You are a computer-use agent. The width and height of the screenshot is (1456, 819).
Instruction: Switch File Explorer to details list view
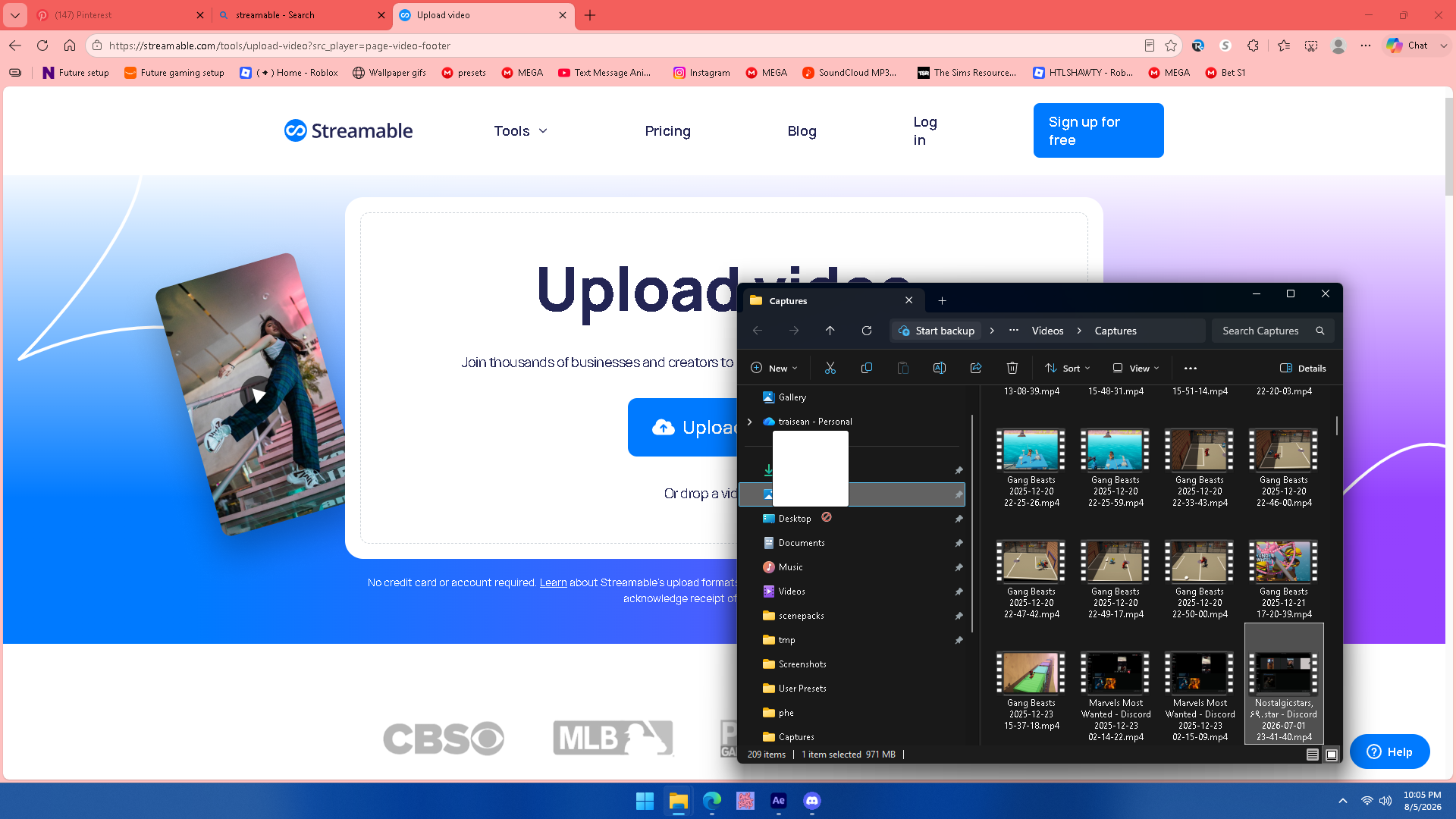pos(1313,755)
